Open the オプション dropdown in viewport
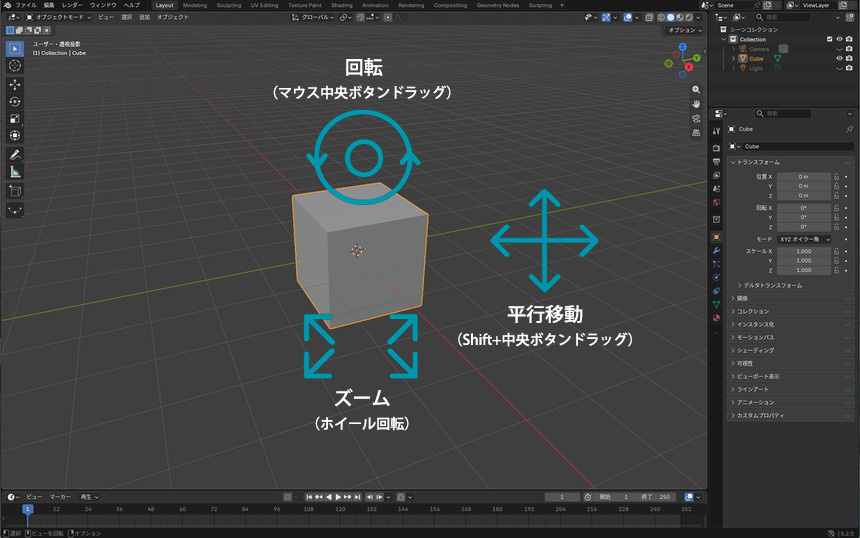 [684, 30]
